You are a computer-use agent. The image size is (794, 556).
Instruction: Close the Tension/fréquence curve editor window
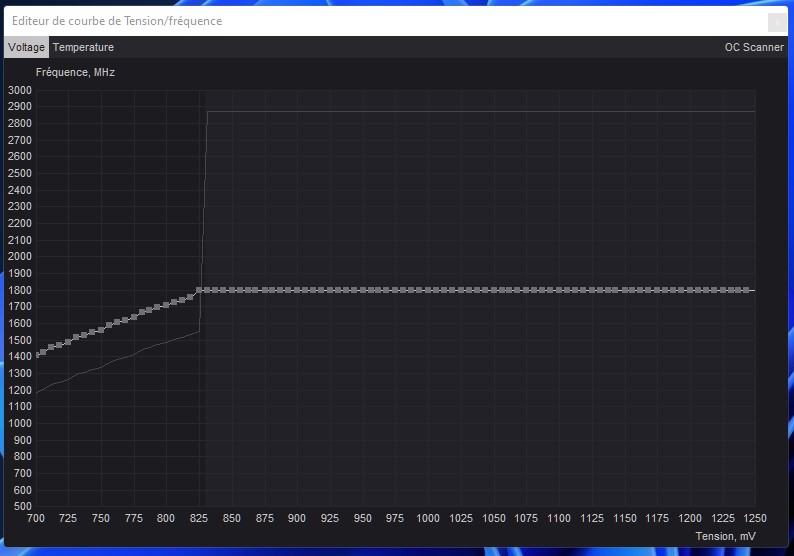point(777,22)
